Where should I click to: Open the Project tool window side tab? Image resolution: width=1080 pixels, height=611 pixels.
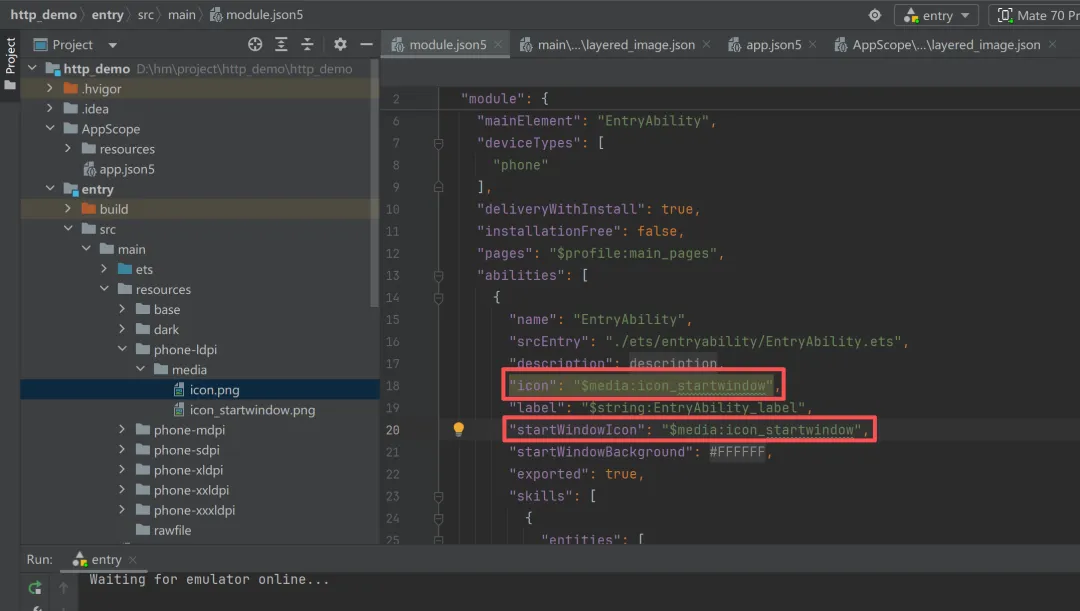pos(10,63)
